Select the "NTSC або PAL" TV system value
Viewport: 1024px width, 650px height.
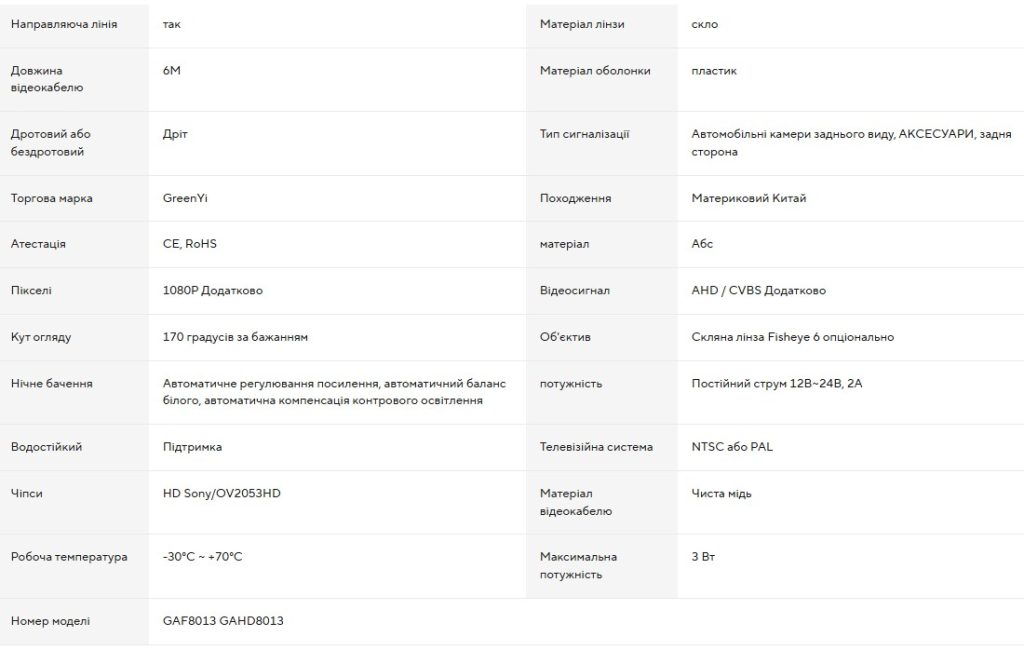pos(732,447)
